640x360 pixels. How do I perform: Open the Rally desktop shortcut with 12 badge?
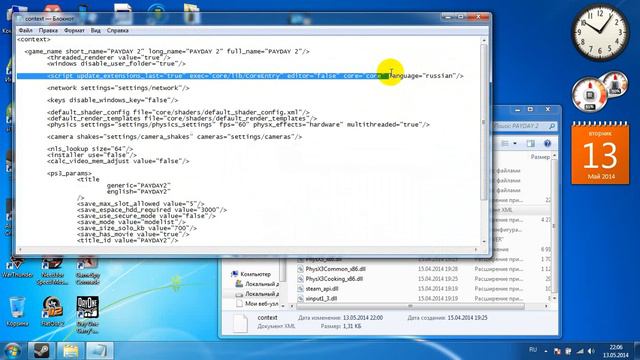(x=52, y=312)
